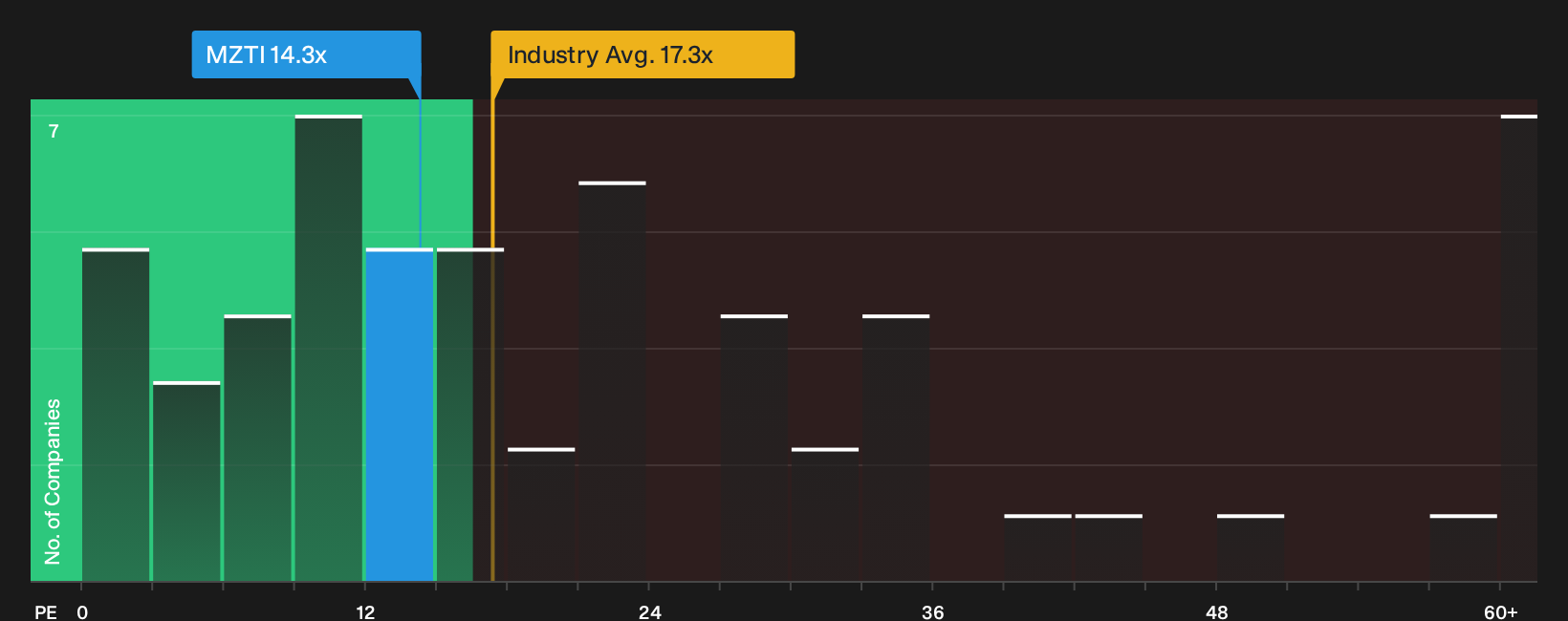Click the No. of Companies axis title
This screenshot has height=621, width=1568.
53,481
